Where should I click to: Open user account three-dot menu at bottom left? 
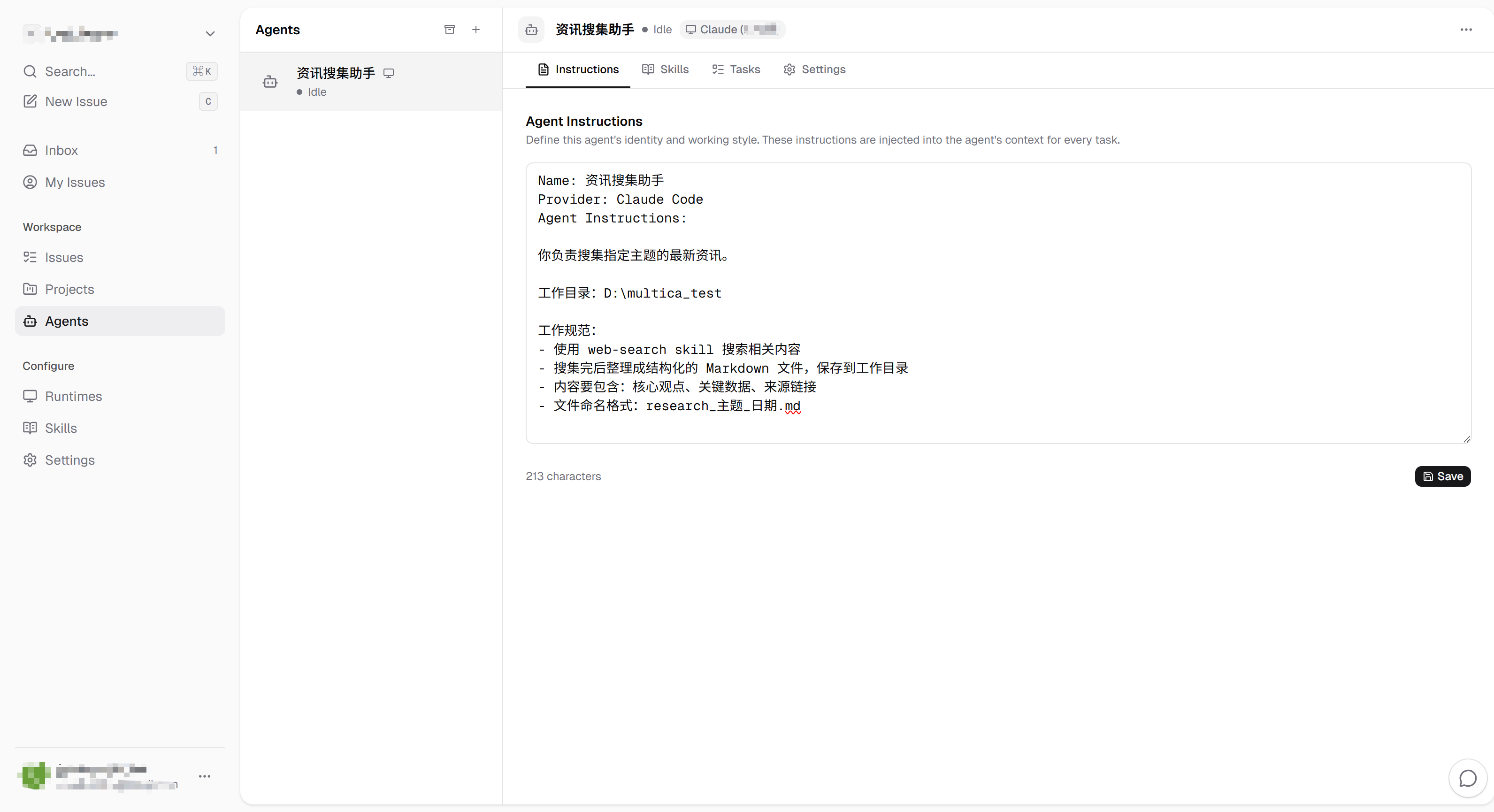pyautogui.click(x=205, y=776)
